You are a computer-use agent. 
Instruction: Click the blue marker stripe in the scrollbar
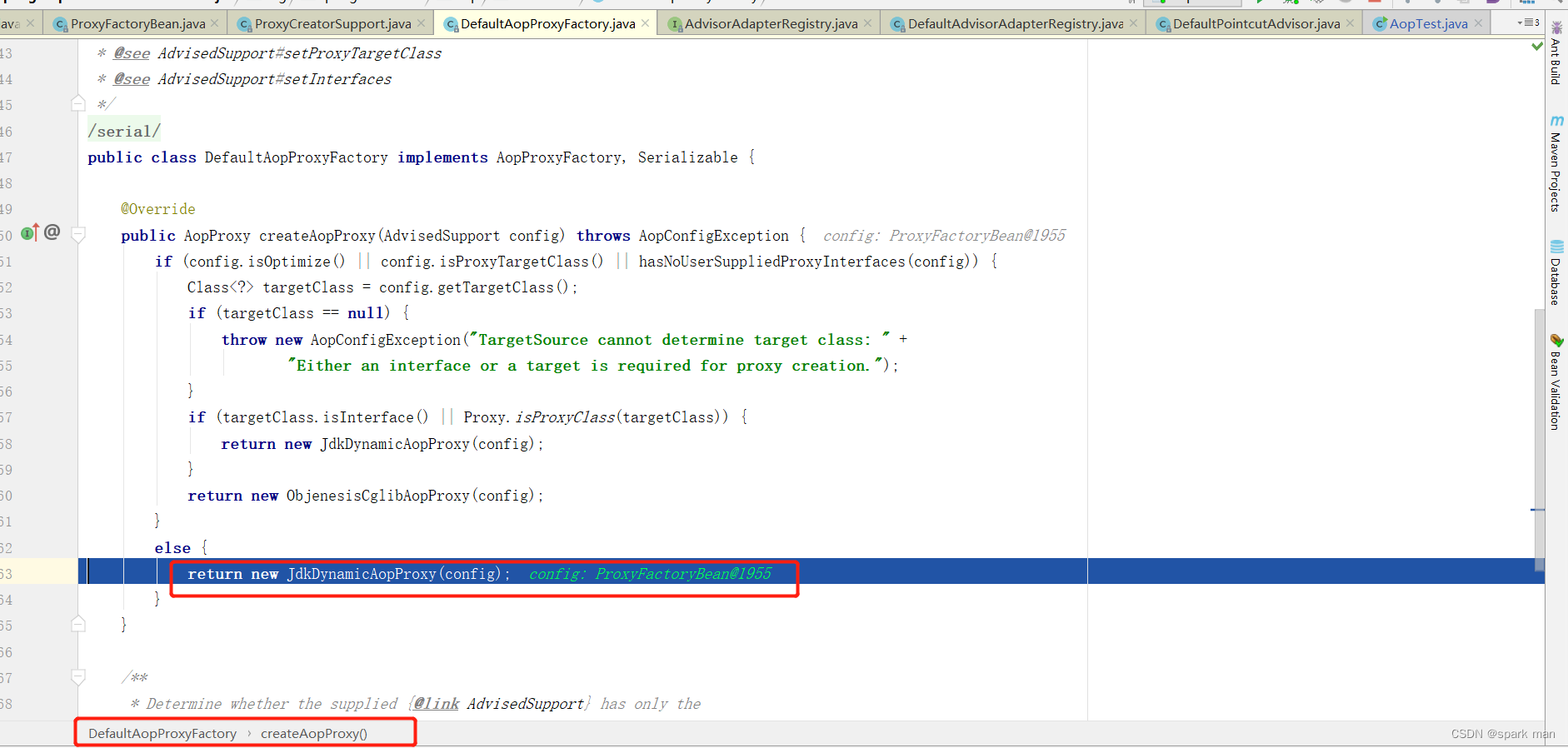(1538, 510)
